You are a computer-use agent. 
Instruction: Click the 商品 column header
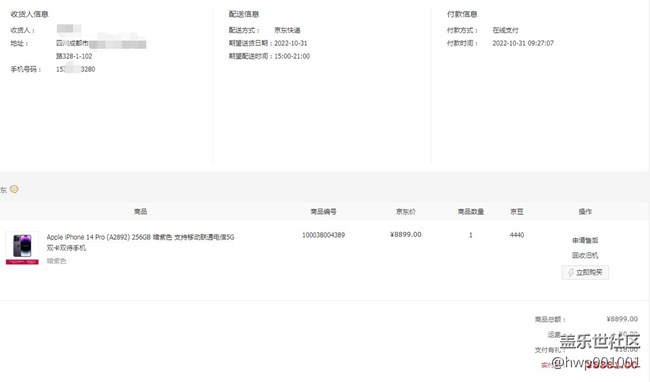[140, 212]
